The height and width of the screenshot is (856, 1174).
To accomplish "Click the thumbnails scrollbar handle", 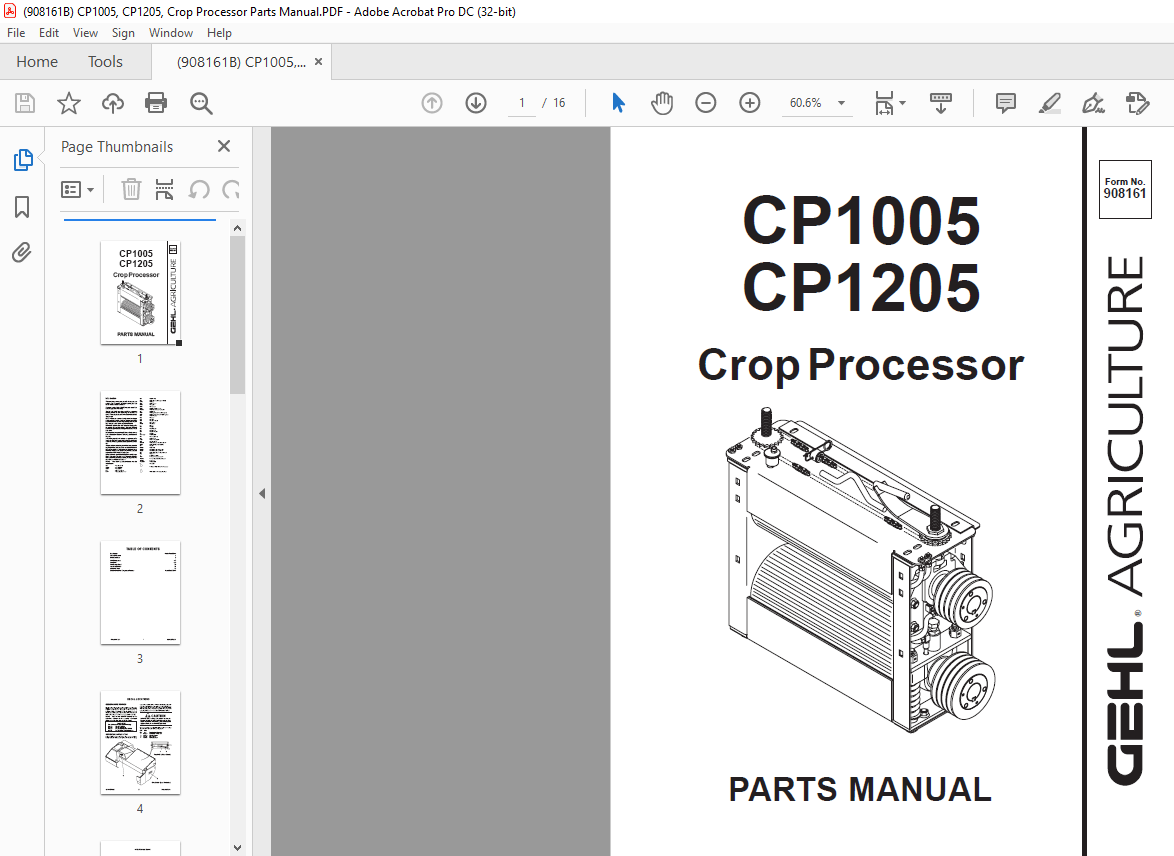I will [x=237, y=315].
